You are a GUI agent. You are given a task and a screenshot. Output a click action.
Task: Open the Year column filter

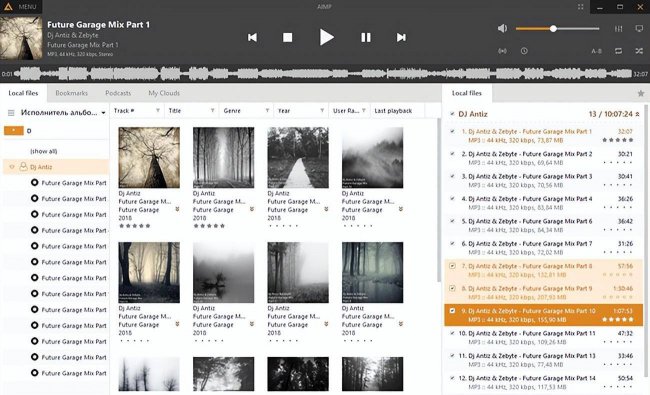point(322,111)
